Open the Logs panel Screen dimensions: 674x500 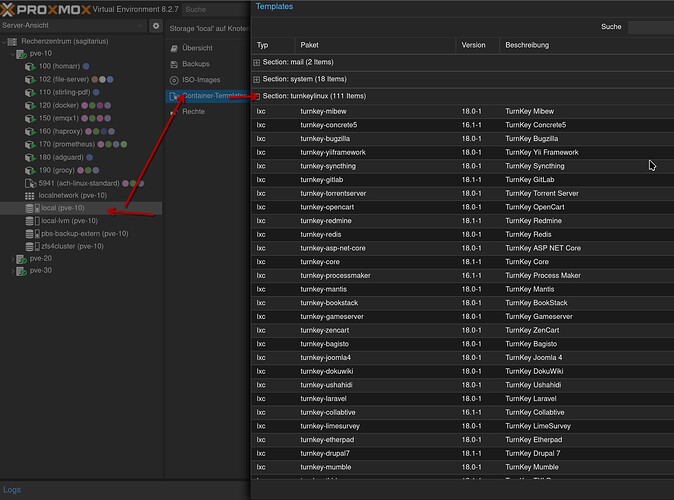(x=12, y=490)
